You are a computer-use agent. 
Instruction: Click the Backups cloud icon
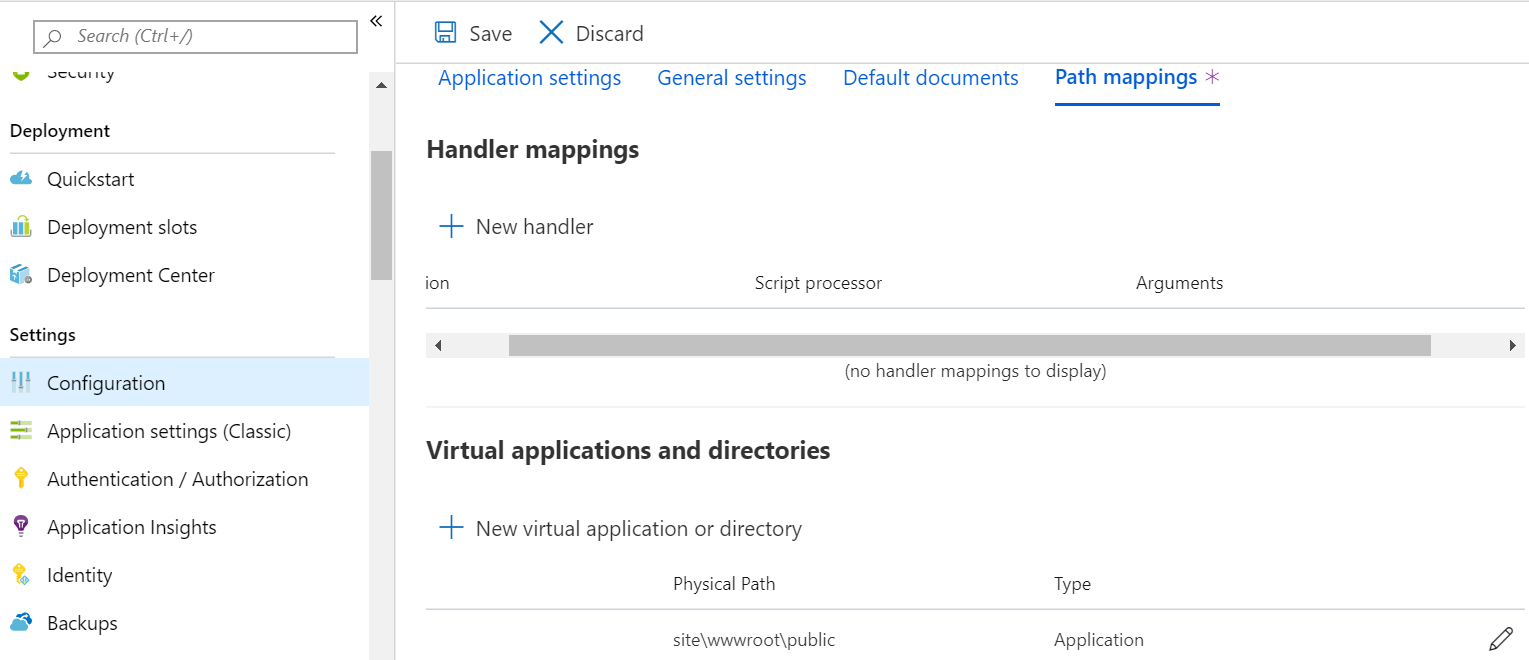coord(21,623)
